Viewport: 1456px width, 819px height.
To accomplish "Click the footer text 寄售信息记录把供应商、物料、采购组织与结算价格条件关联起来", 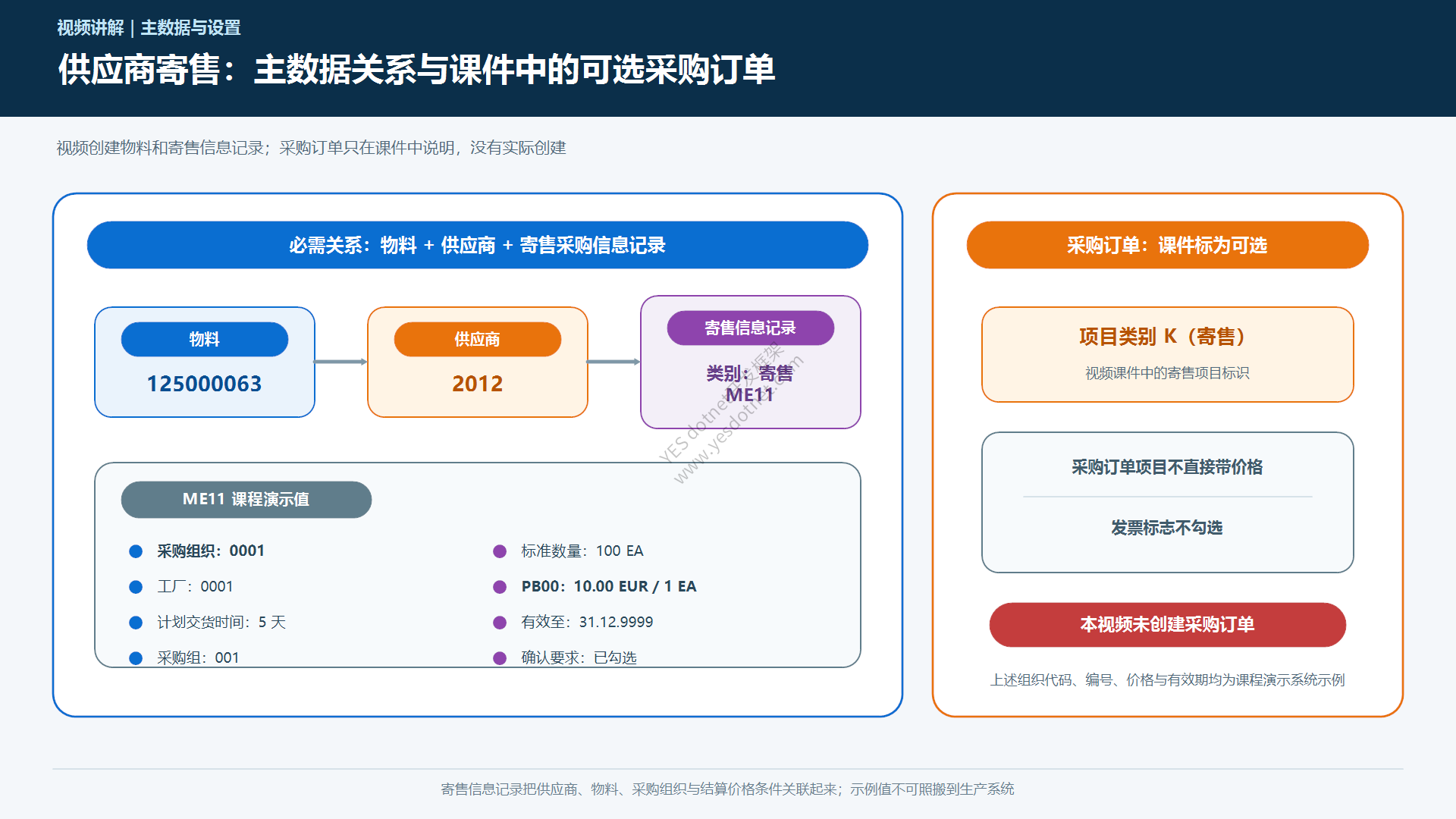I will click(639, 789).
